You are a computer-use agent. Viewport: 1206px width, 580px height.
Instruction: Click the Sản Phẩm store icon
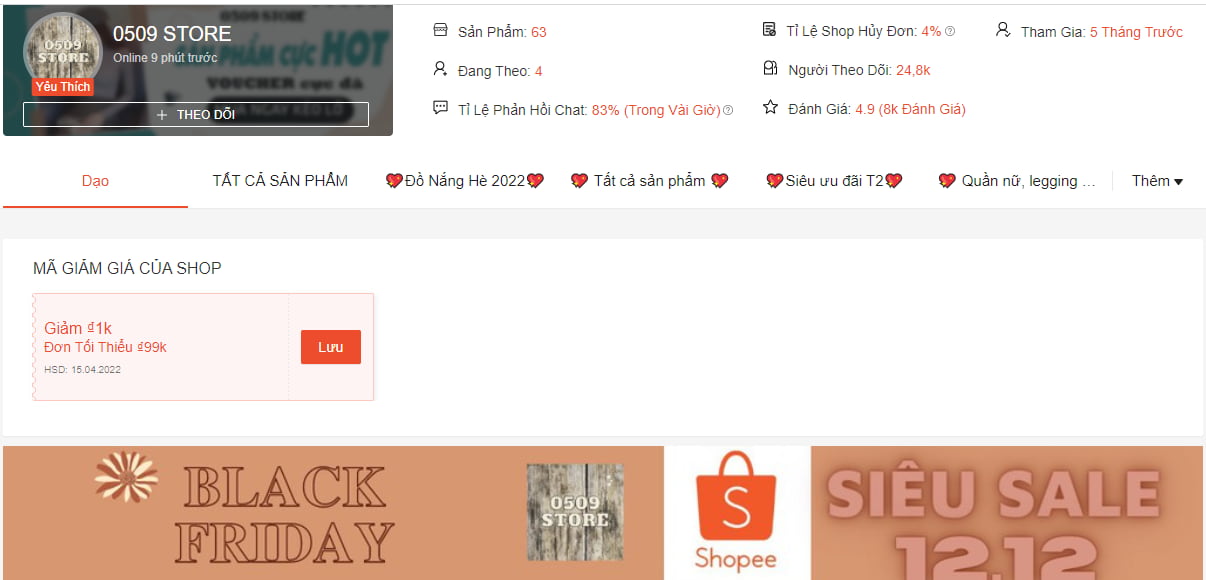point(440,30)
